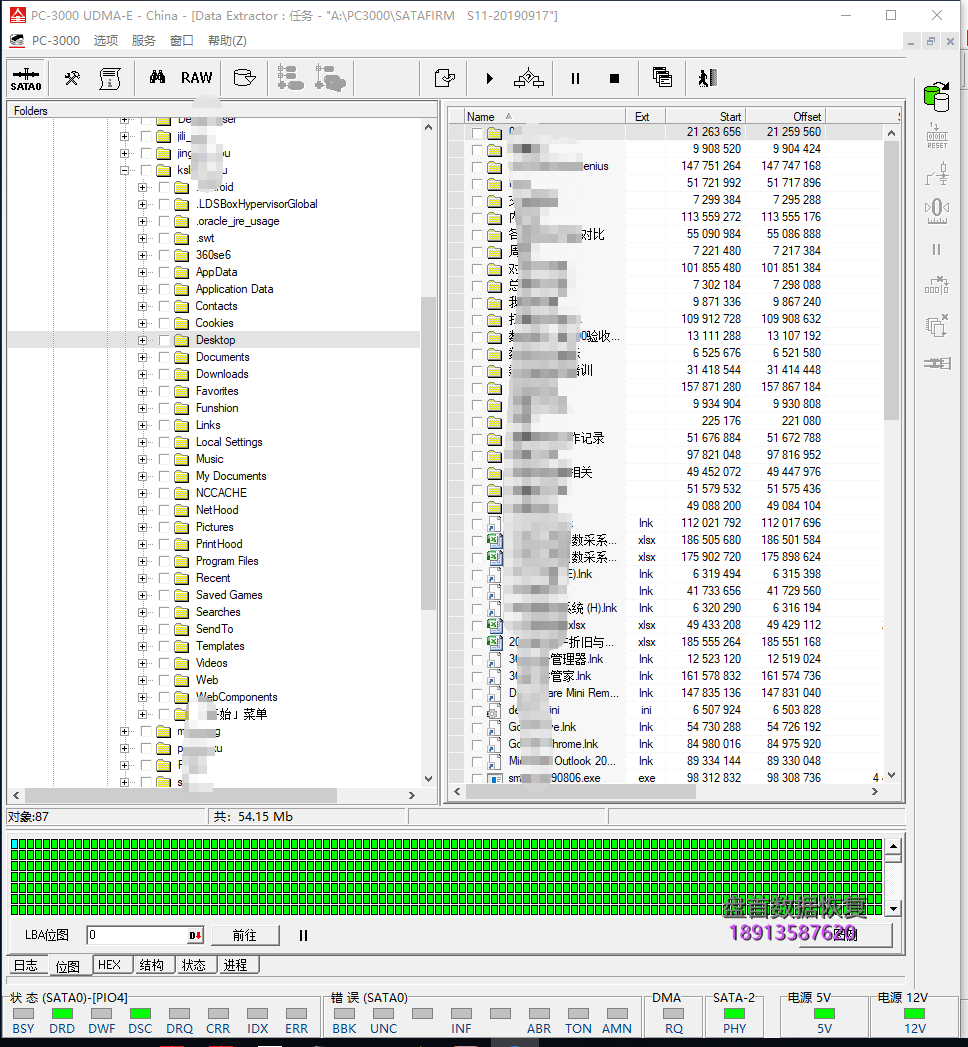Check the Downloads folder checkbox
Image resolution: width=968 pixels, height=1047 pixels.
pyautogui.click(x=164, y=374)
